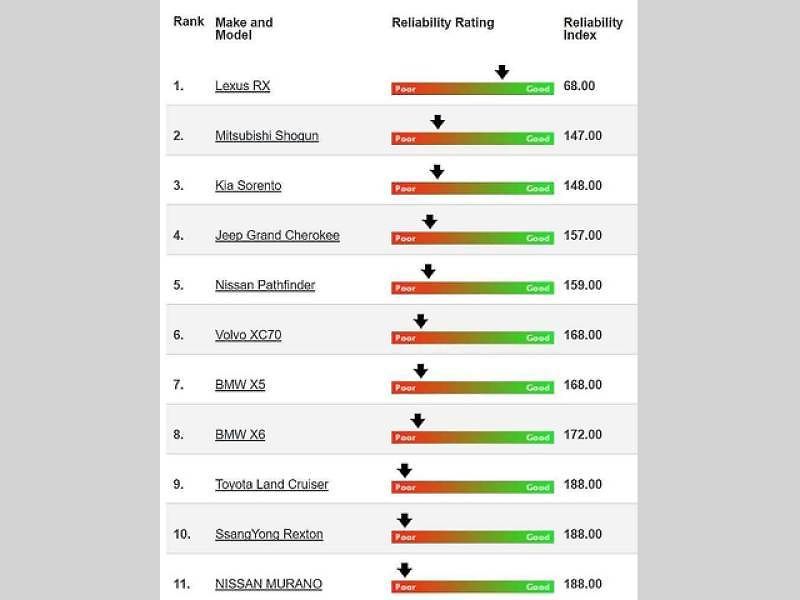Click the BMW X6 reliability rating bar
Image resolution: width=800 pixels, height=600 pixels.
[x=472, y=438]
